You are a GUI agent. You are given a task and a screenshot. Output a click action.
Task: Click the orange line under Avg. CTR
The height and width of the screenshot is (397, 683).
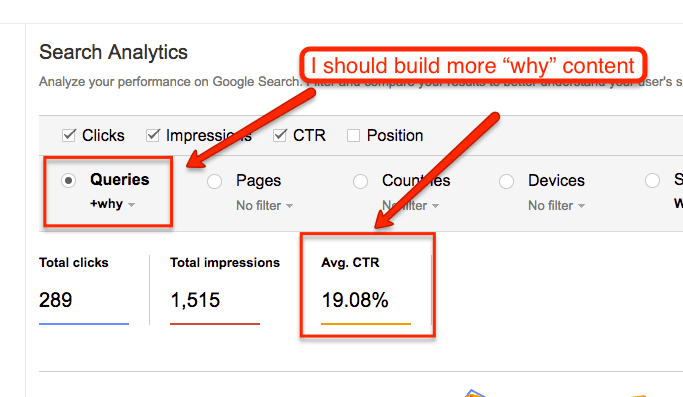click(366, 324)
